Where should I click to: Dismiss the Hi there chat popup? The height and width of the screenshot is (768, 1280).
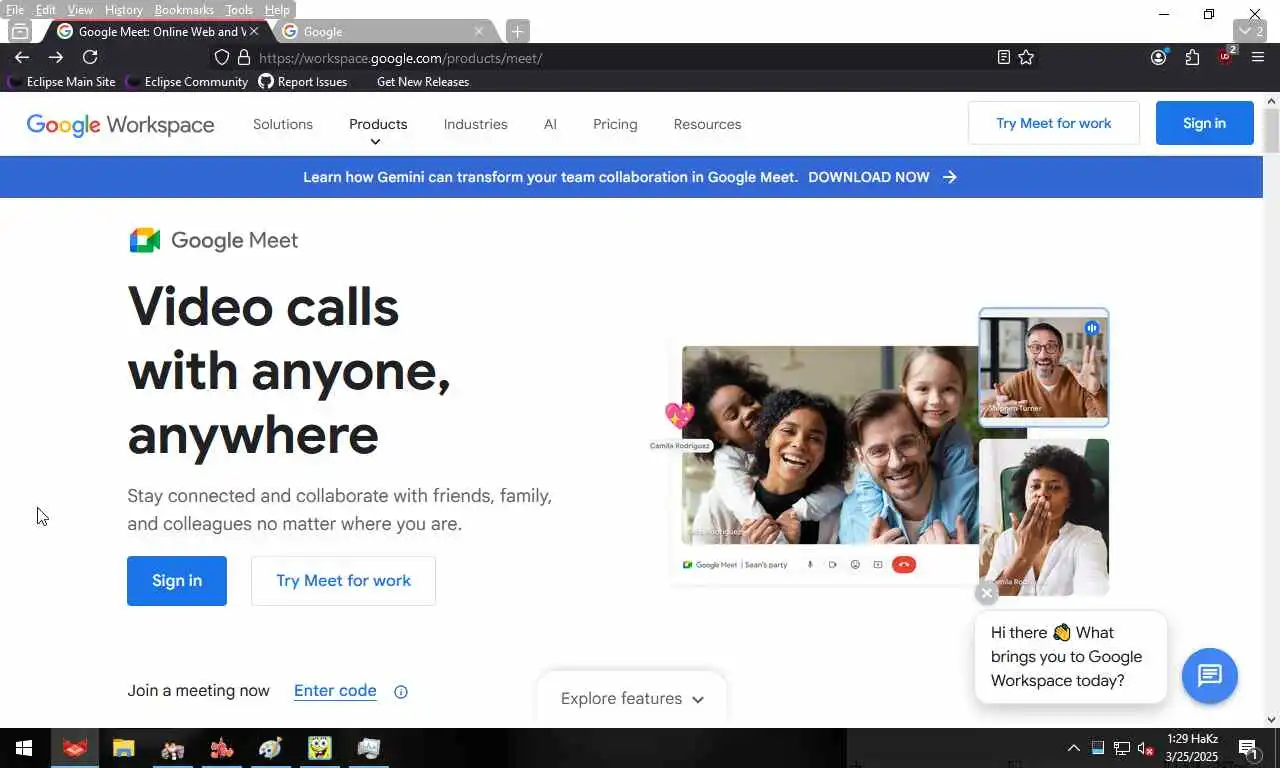coord(987,593)
